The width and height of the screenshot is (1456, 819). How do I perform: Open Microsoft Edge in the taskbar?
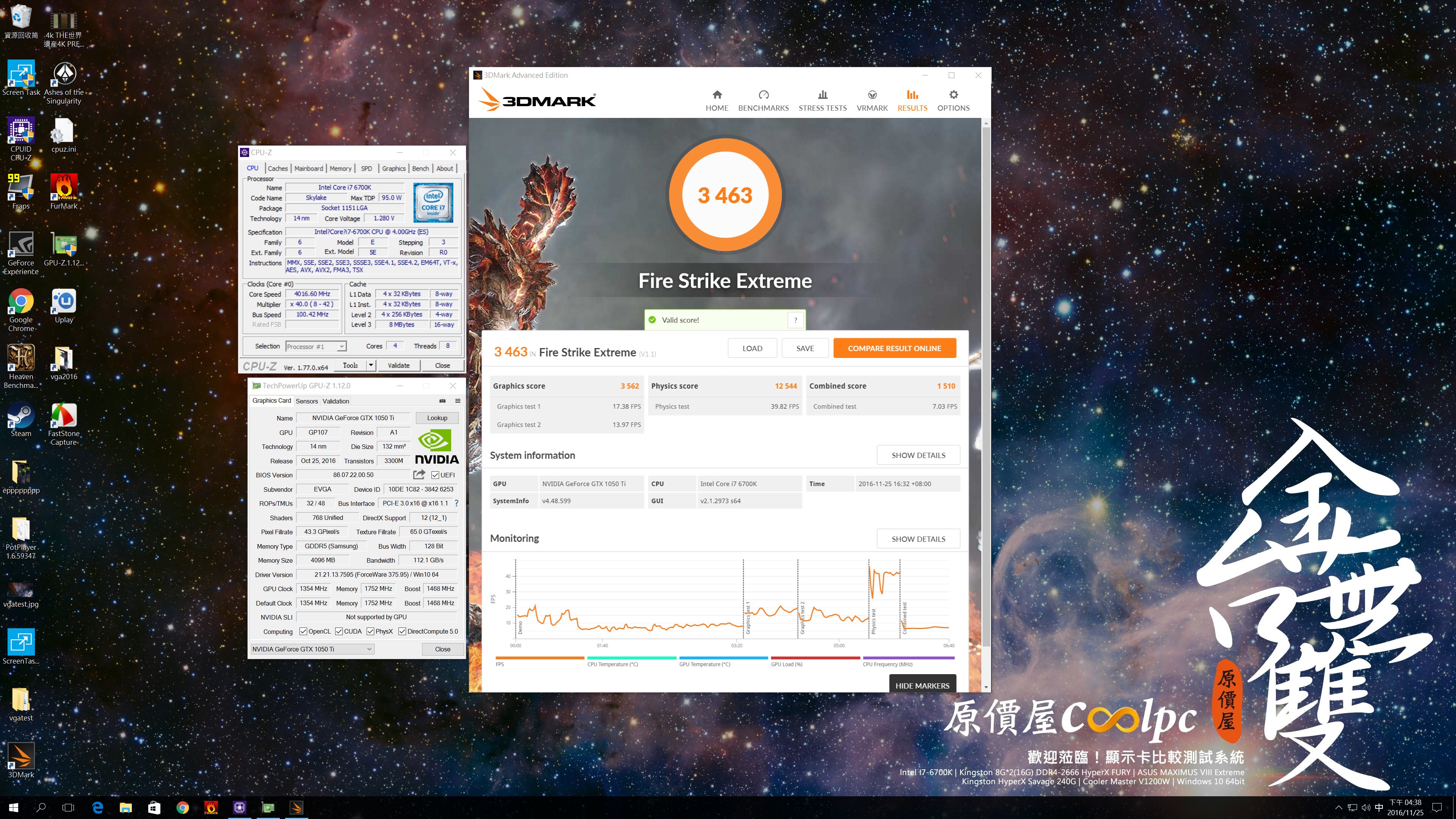97,808
